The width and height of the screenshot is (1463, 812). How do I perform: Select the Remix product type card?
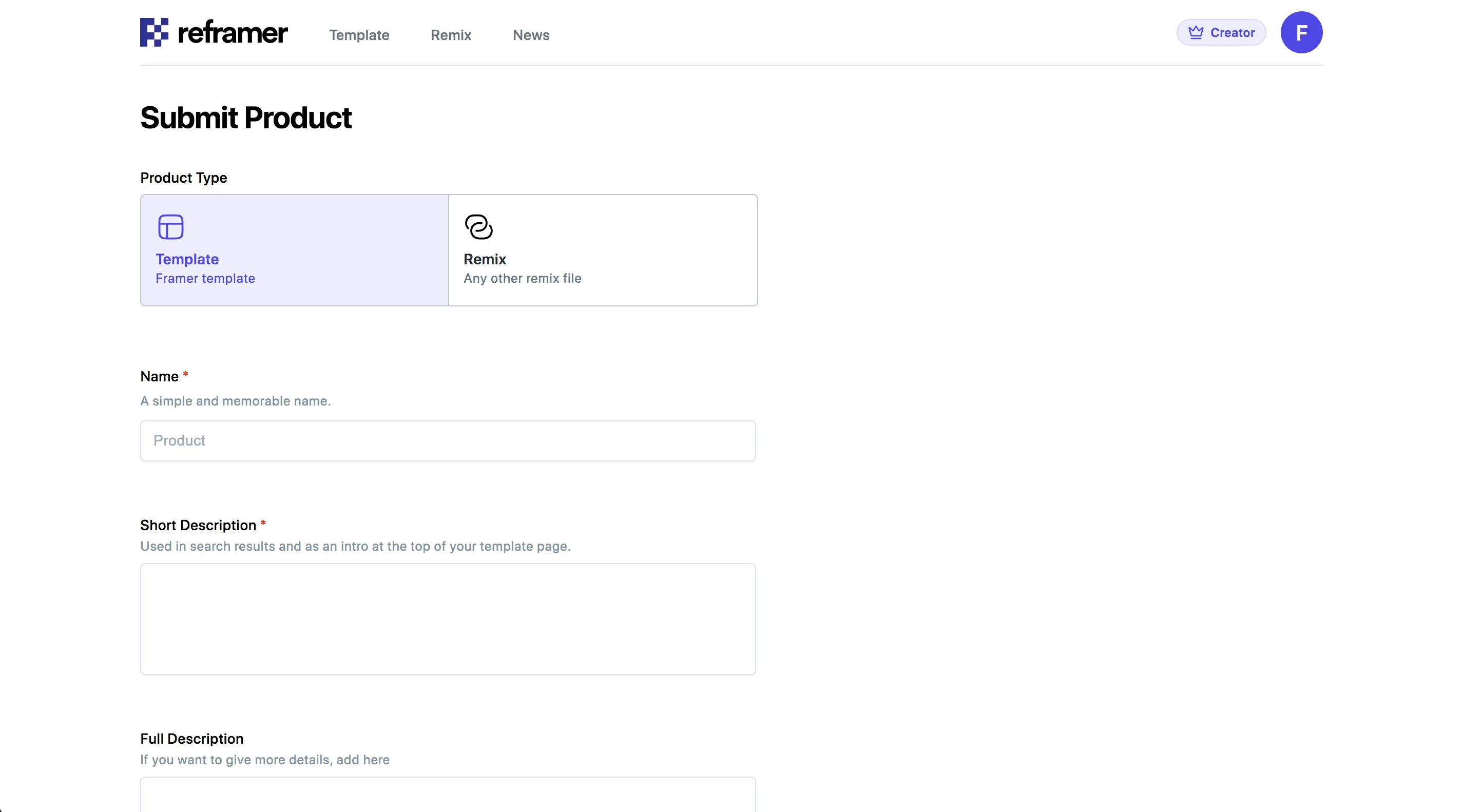603,250
